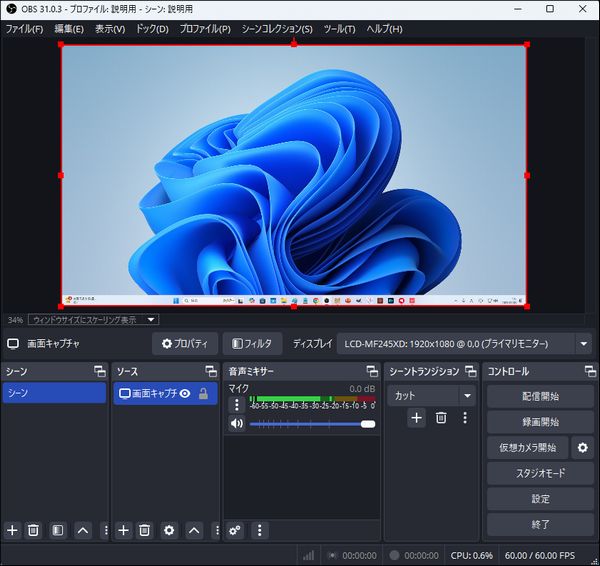Select the シーン item in scenes list
The width and height of the screenshot is (600, 566).
coord(54,393)
